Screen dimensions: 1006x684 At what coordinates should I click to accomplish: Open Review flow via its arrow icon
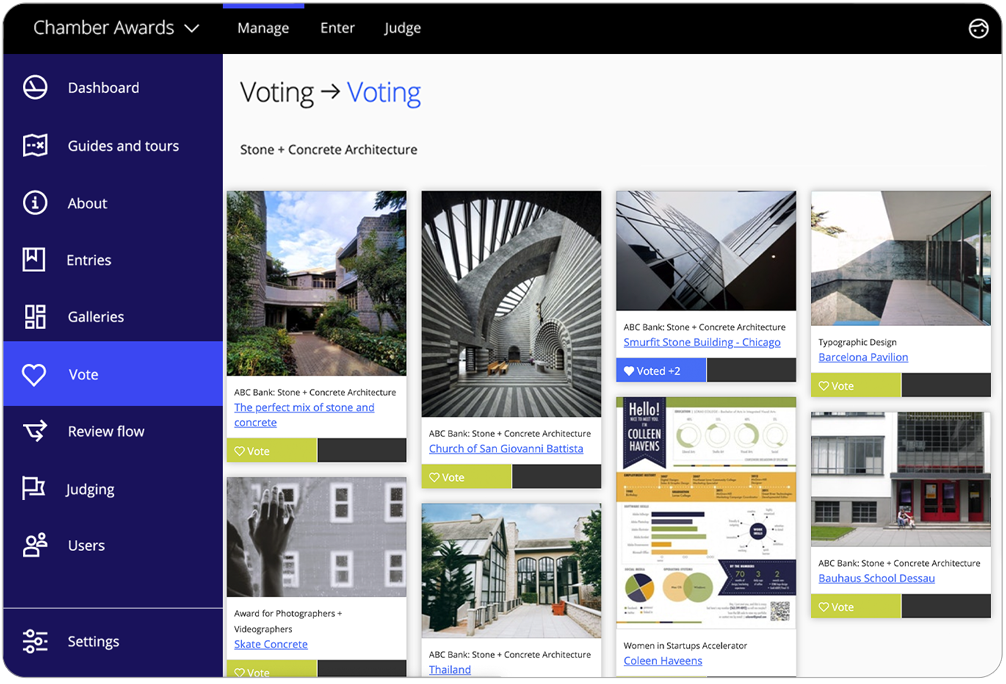[34, 430]
